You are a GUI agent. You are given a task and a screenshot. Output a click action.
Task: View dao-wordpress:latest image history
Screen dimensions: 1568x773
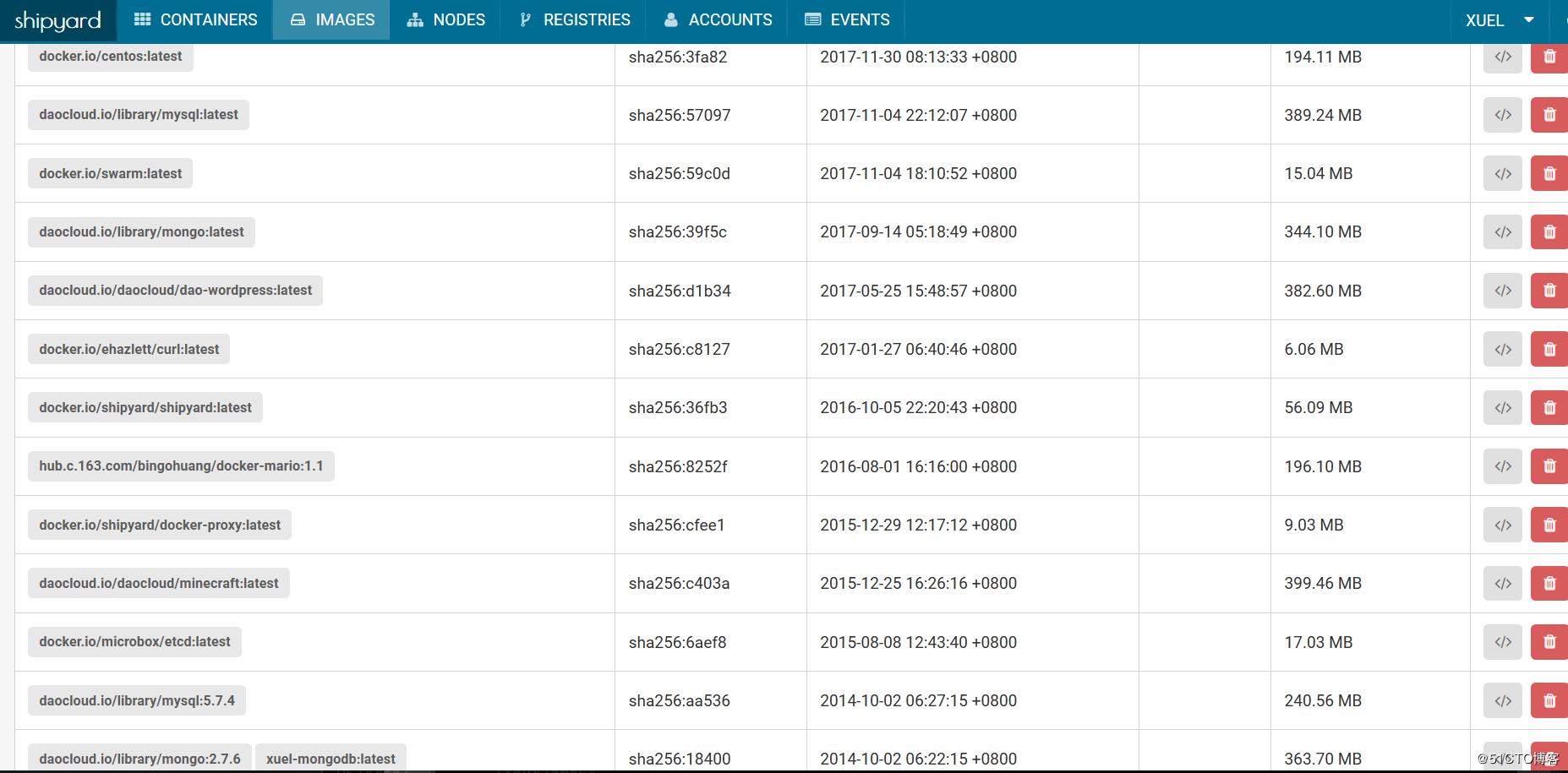coord(1503,291)
